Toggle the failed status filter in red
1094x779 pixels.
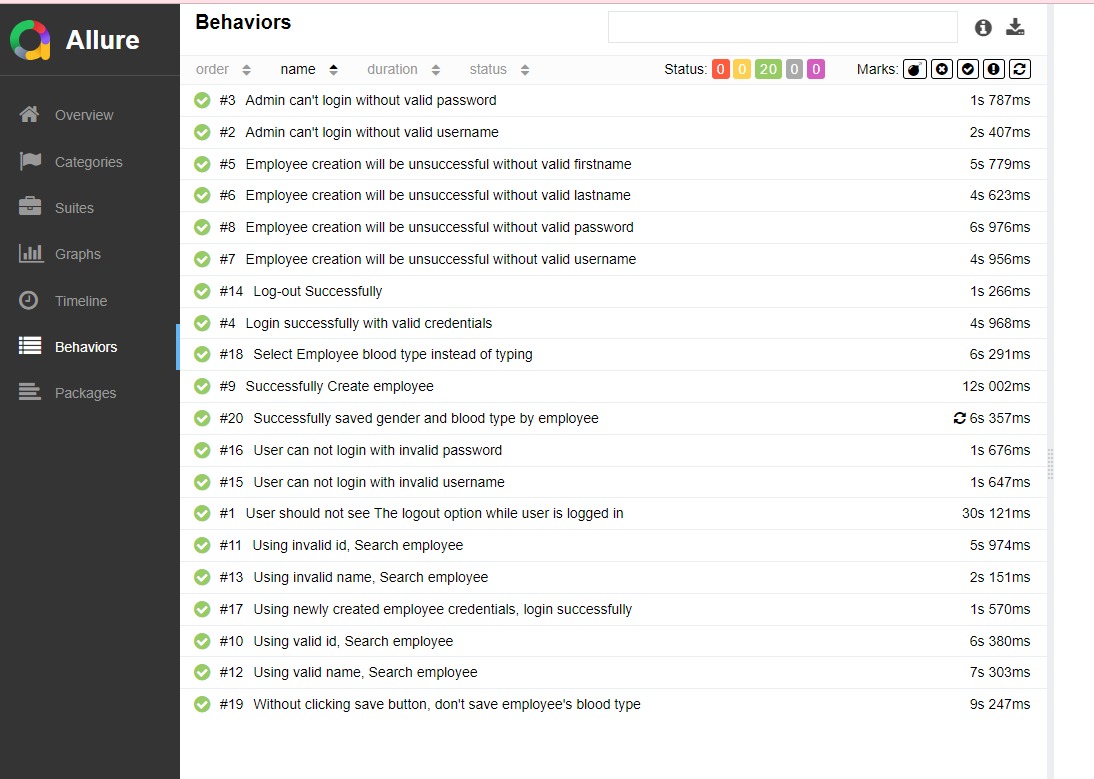point(720,69)
